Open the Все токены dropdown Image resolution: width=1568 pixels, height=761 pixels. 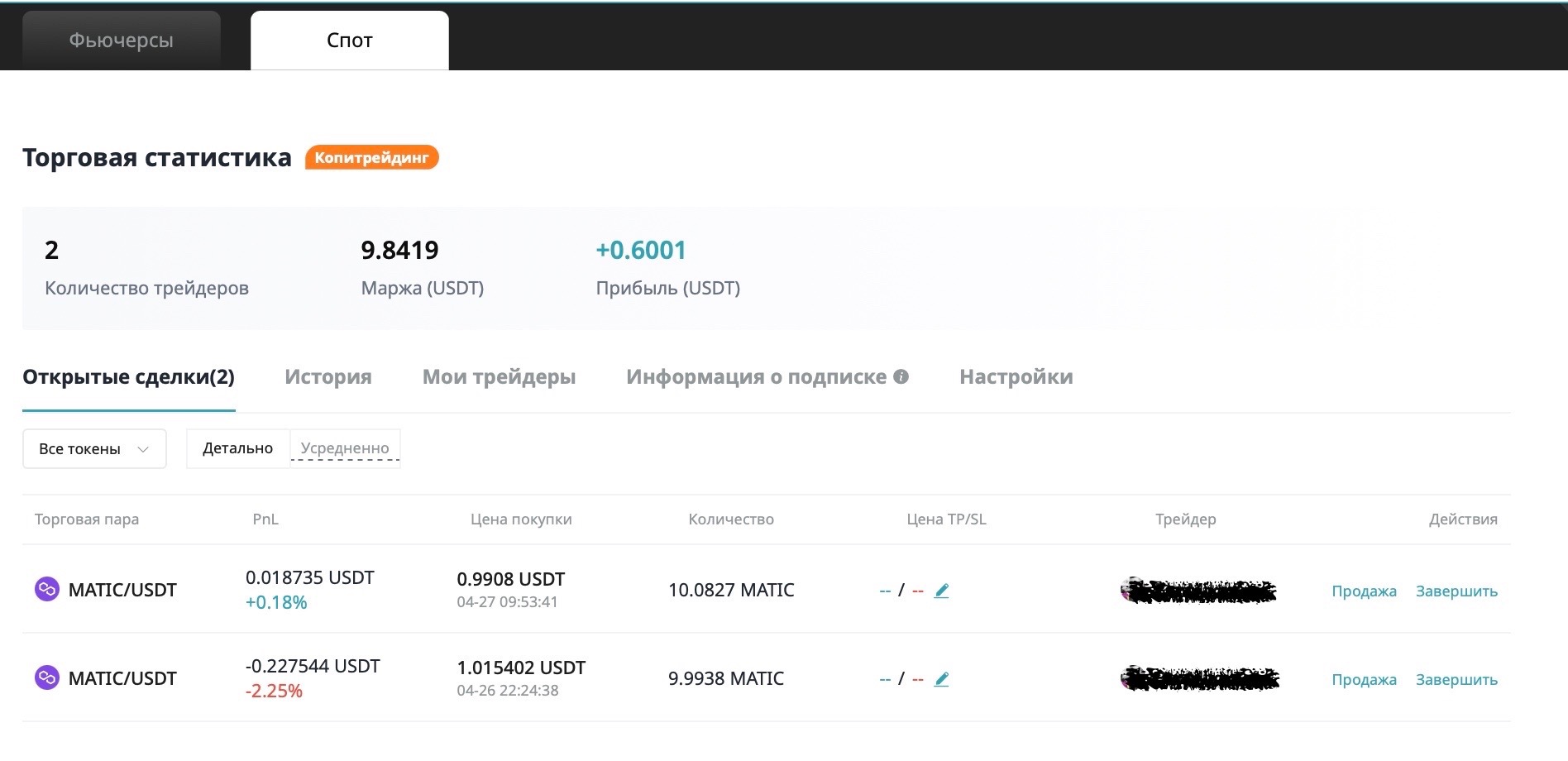[x=94, y=448]
